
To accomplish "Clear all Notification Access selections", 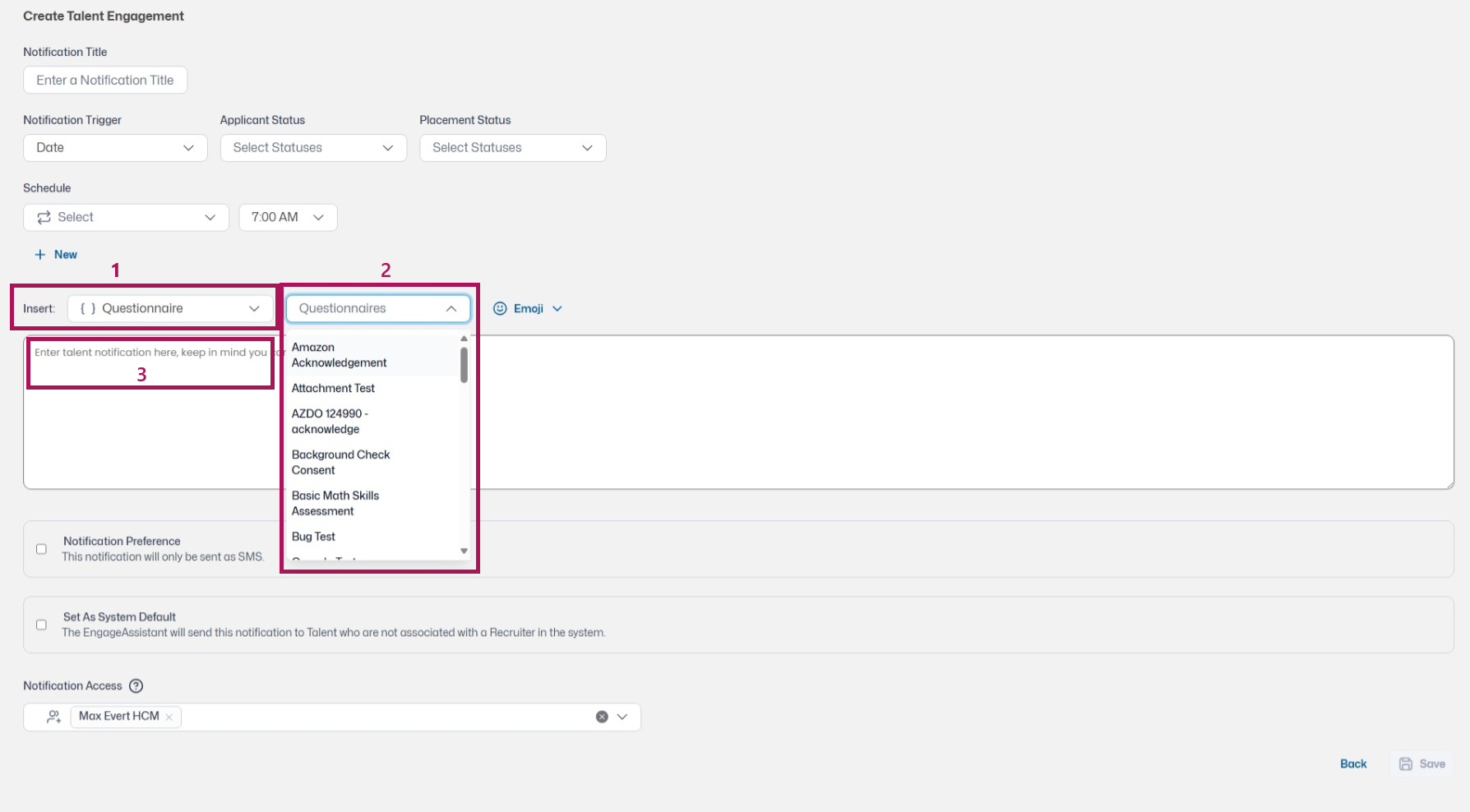I will tap(602, 717).
